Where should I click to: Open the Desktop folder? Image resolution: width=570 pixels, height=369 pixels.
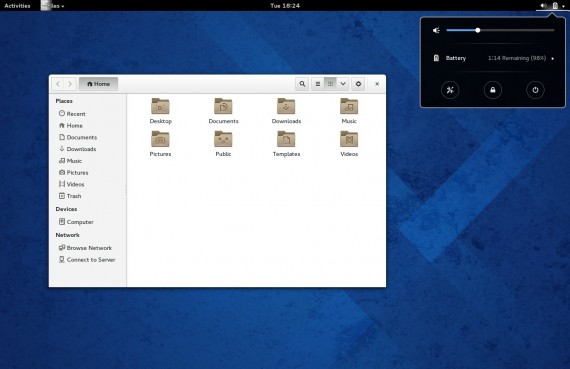[x=160, y=111]
